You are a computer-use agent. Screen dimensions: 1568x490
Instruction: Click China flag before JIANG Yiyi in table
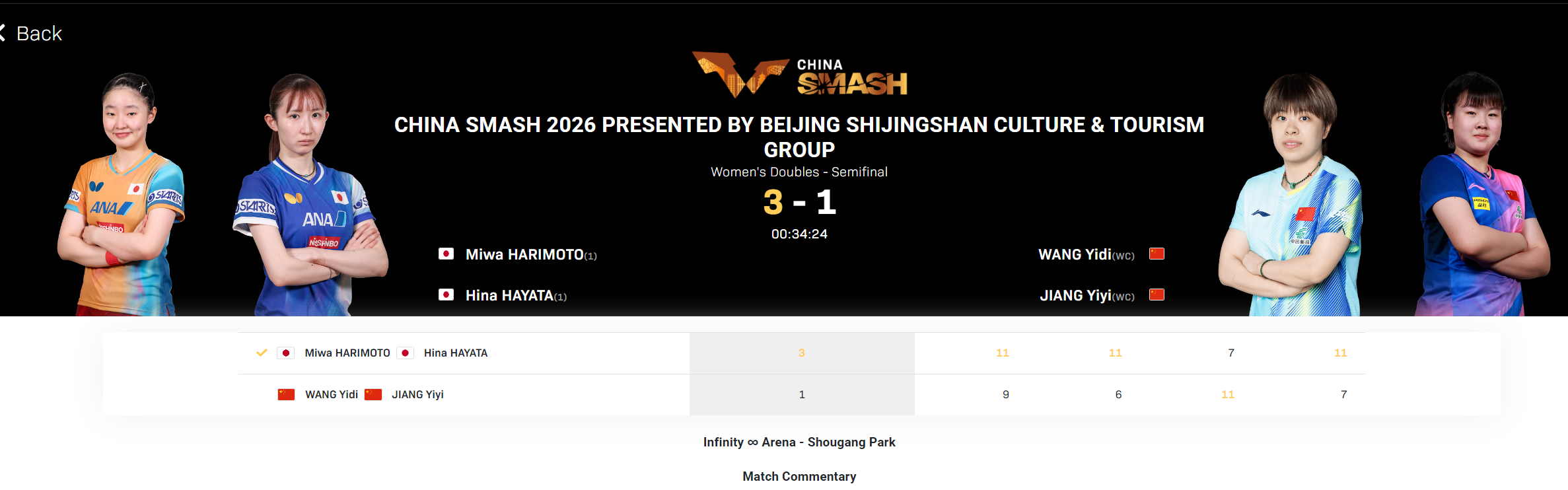tap(373, 394)
